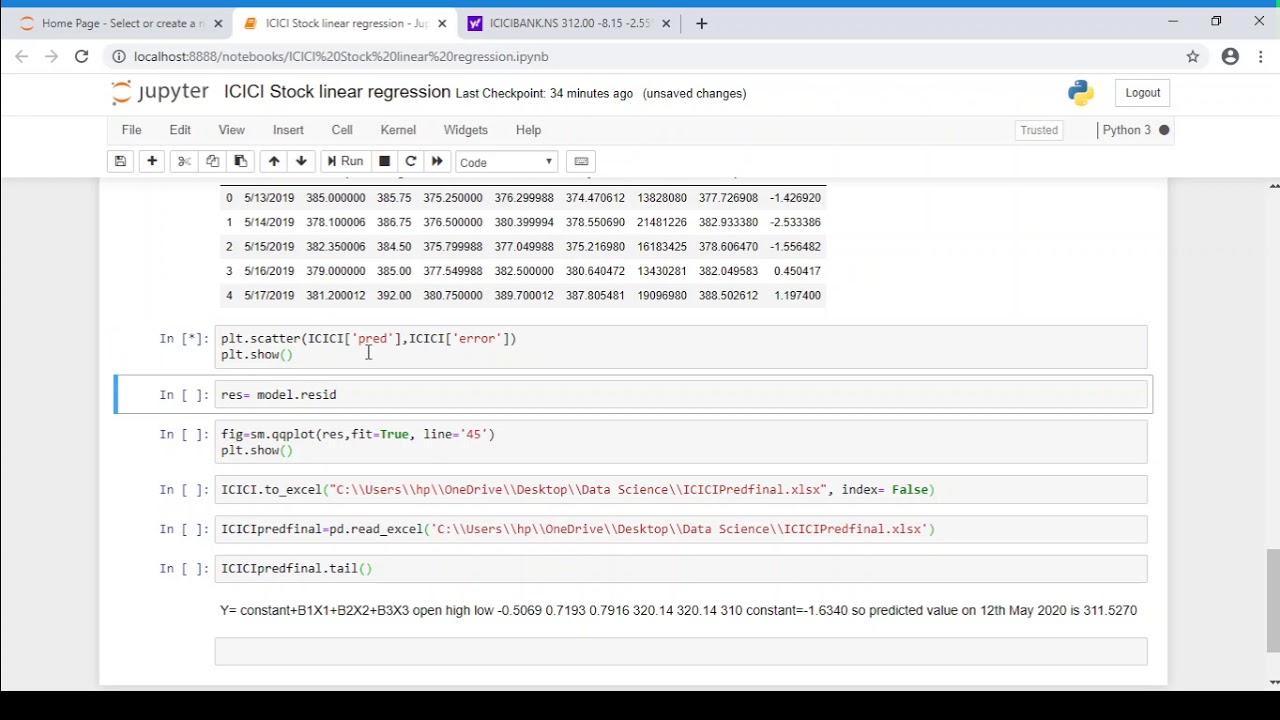Open the Edit menu
Image resolution: width=1280 pixels, height=720 pixels.
point(180,130)
